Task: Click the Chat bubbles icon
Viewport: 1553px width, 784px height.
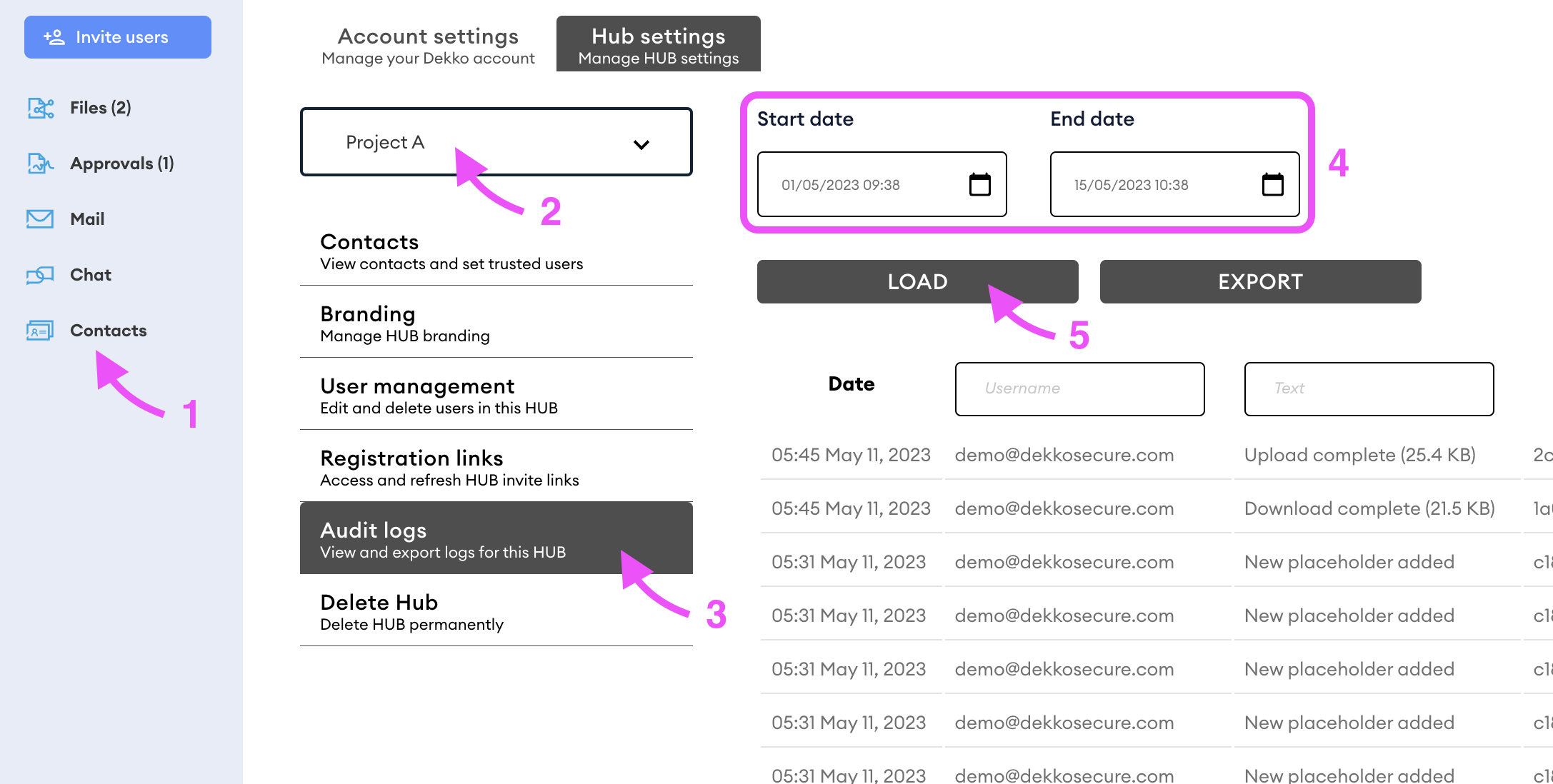Action: click(40, 275)
